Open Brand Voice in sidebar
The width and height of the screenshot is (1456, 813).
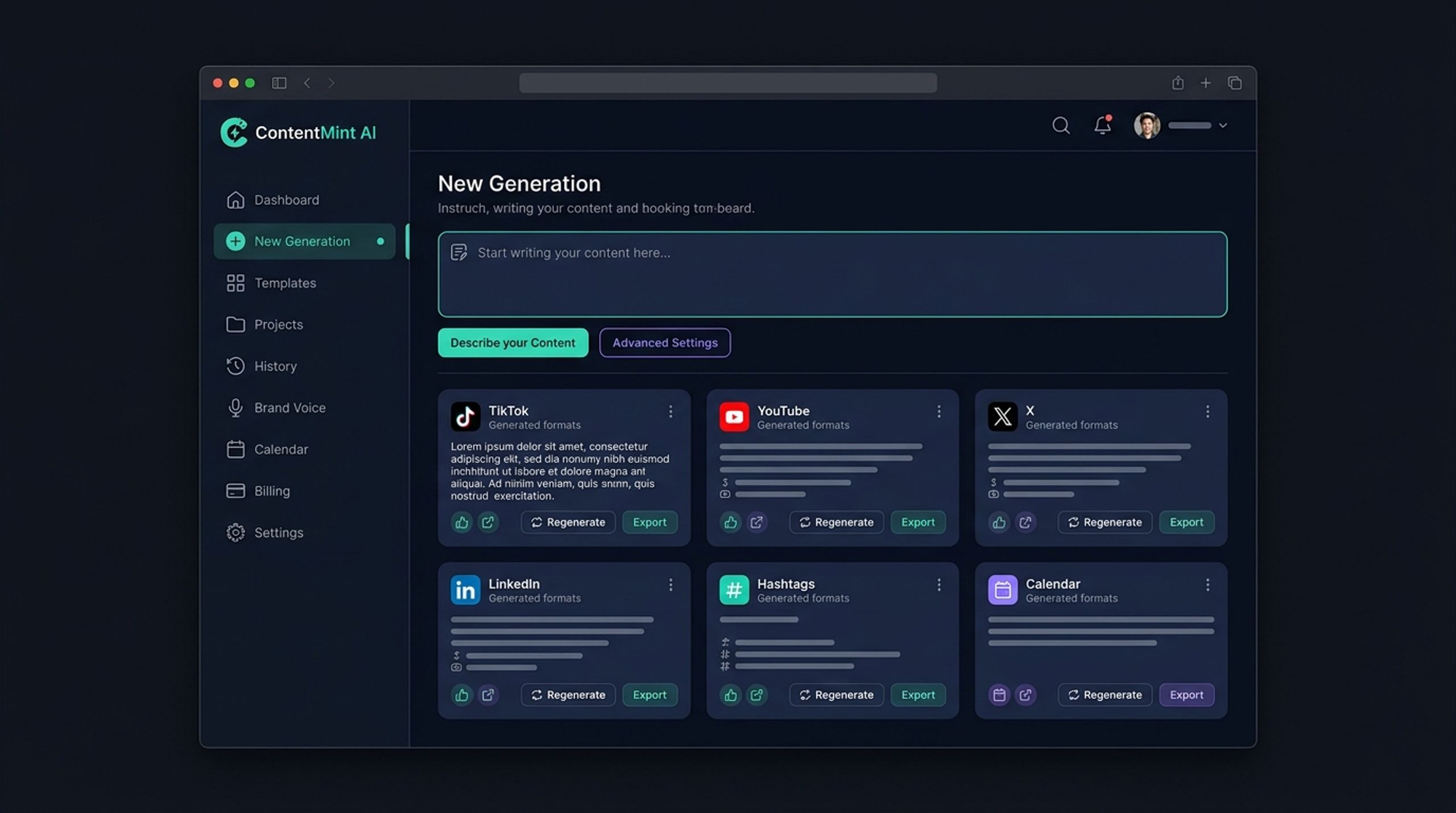[305, 407]
